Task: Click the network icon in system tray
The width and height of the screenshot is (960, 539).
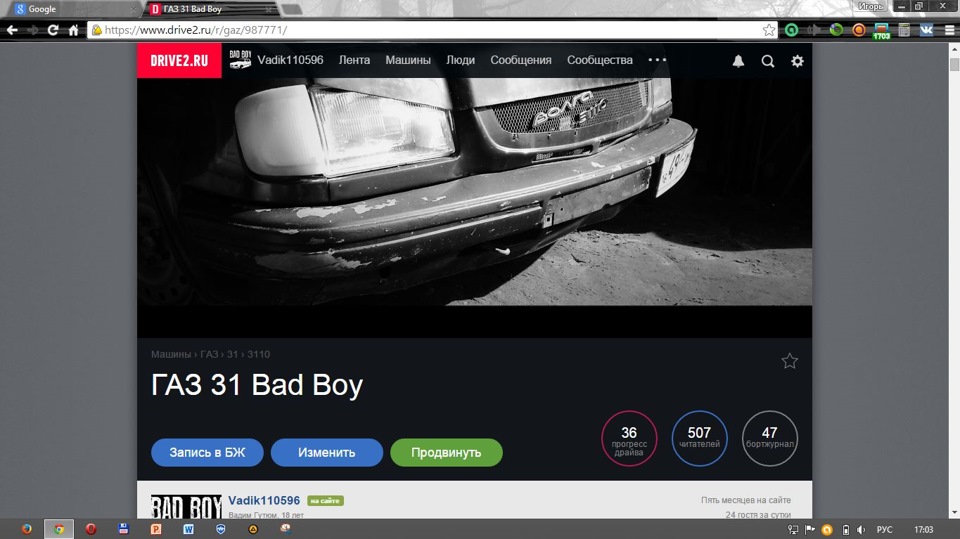Action: [x=793, y=530]
